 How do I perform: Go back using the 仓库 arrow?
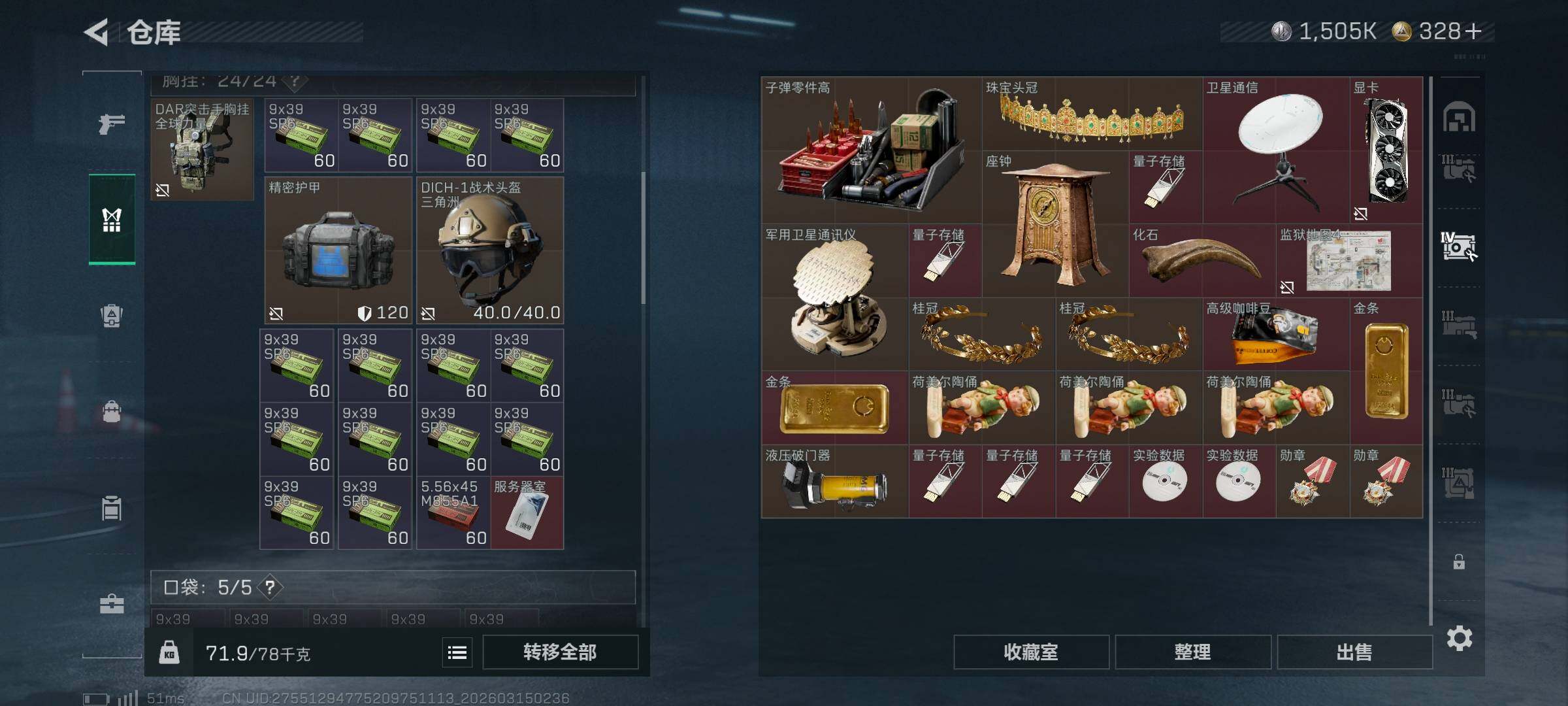[x=97, y=32]
